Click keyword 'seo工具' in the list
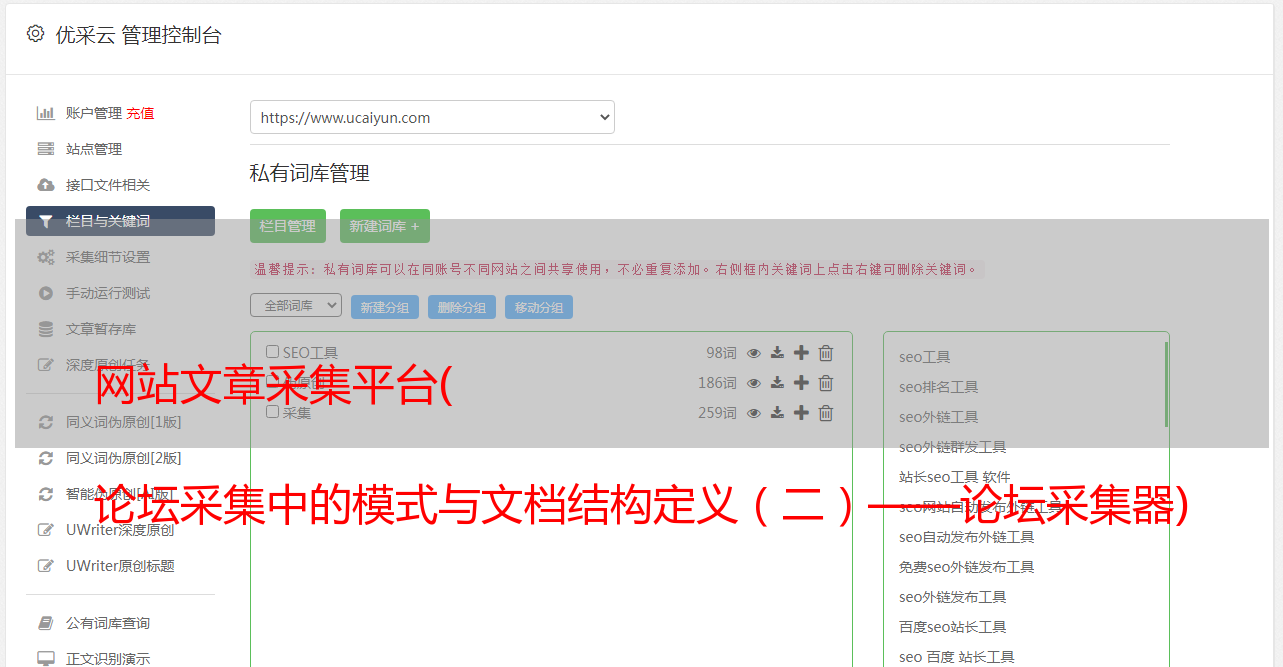1283x667 pixels. [925, 357]
